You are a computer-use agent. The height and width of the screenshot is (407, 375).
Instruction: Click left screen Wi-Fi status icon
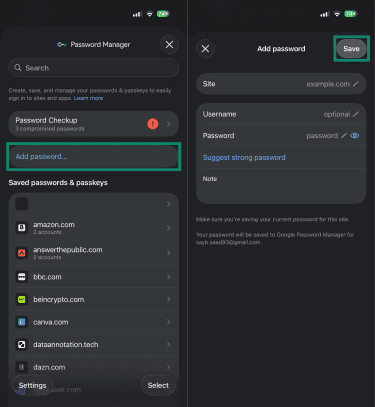click(150, 14)
